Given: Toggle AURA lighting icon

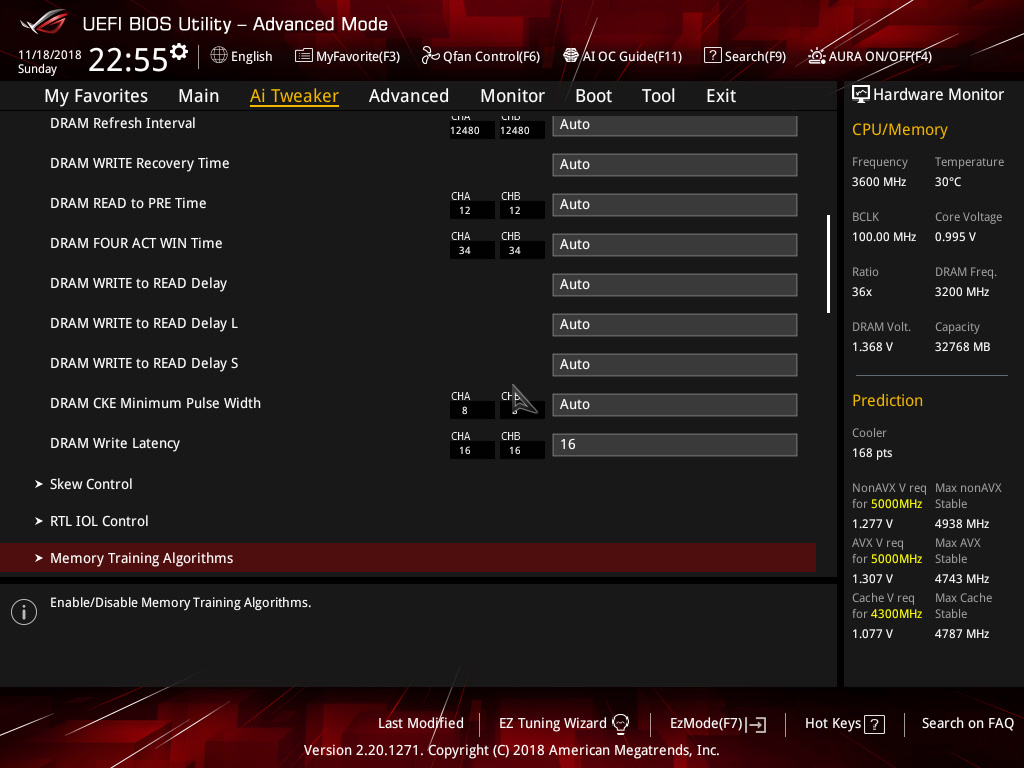Looking at the screenshot, I should click(816, 56).
